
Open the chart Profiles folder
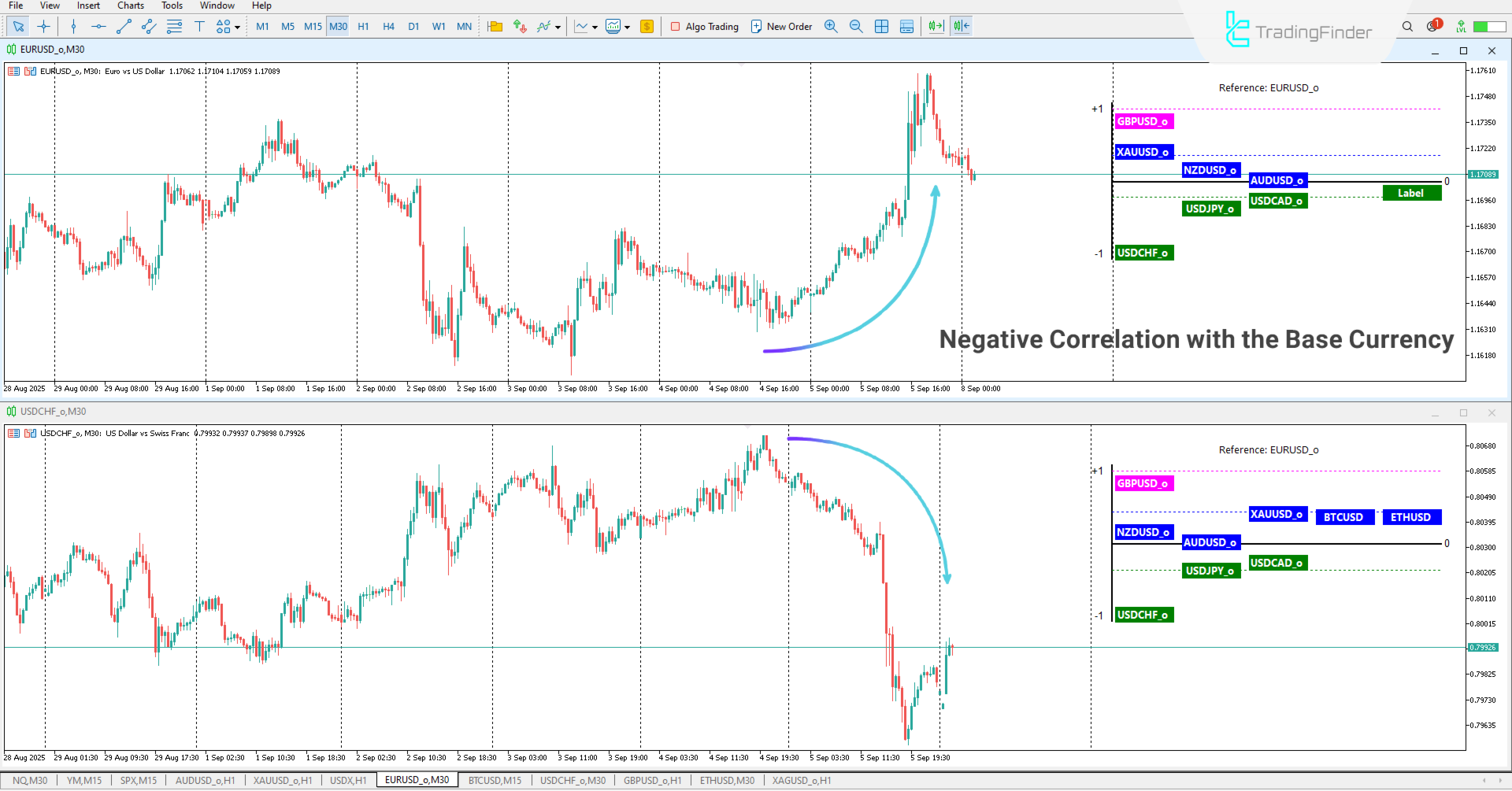click(x=495, y=26)
